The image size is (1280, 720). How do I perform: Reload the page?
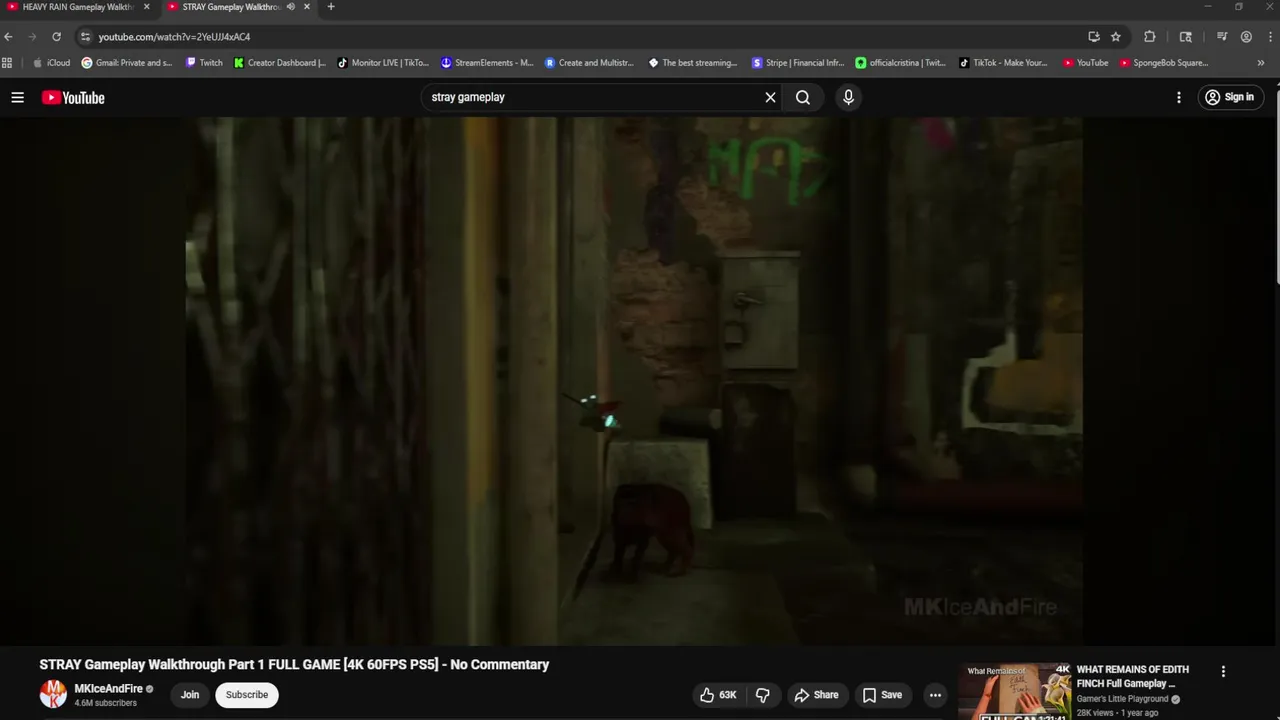[x=56, y=37]
